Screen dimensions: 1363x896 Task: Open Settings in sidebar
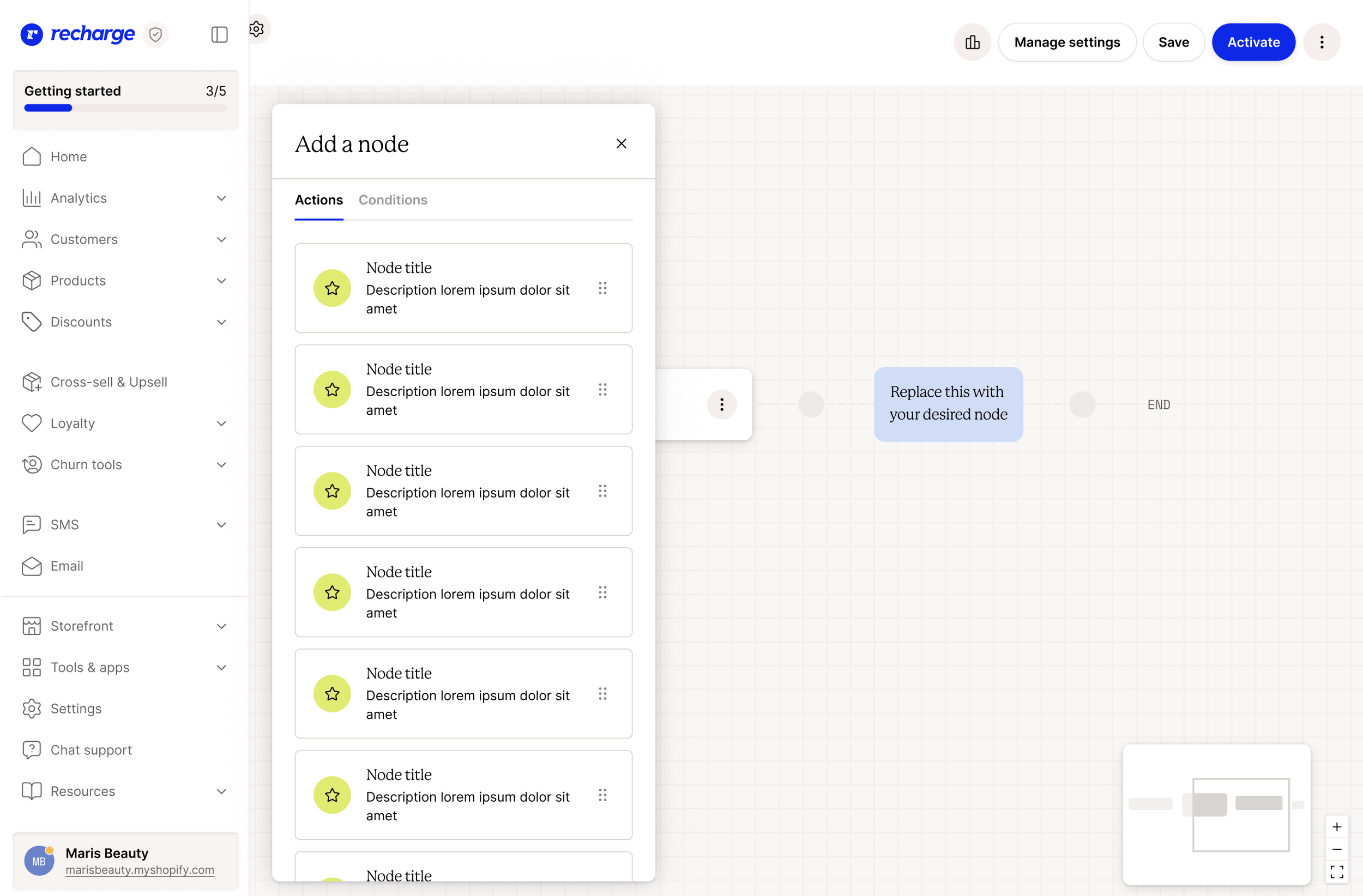click(125, 708)
